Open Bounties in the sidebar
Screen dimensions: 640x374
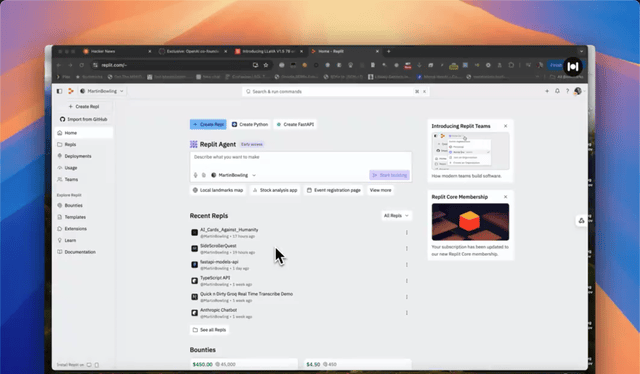(84, 205)
